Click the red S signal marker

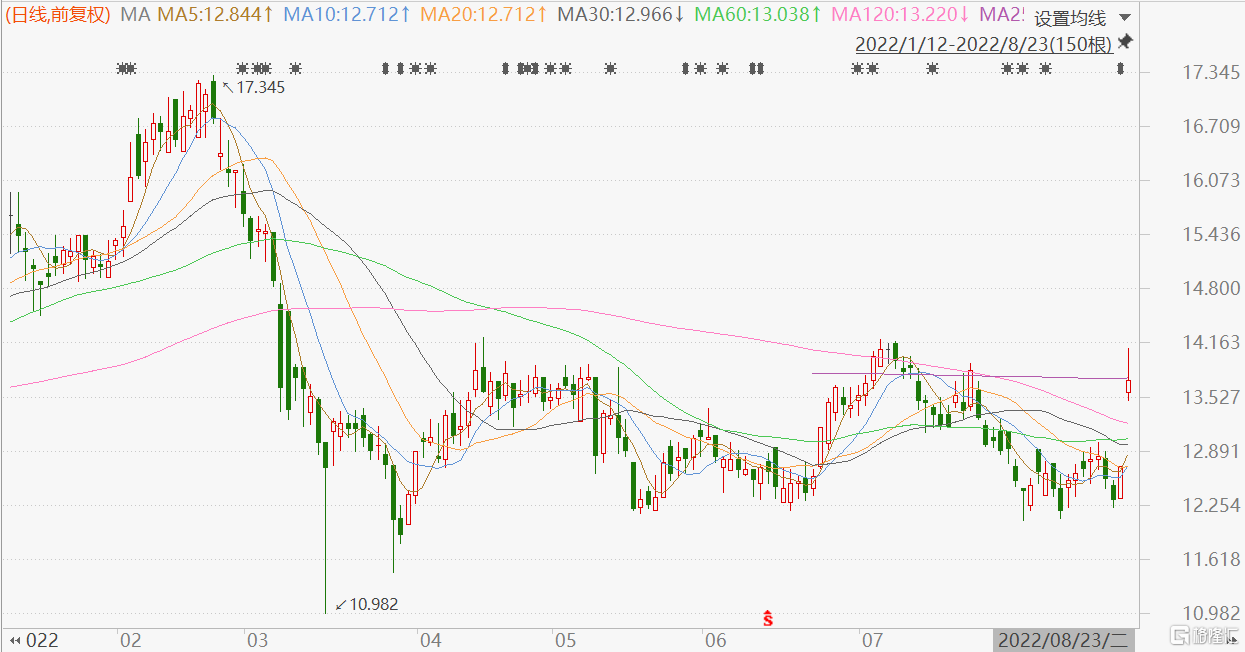tap(768, 618)
